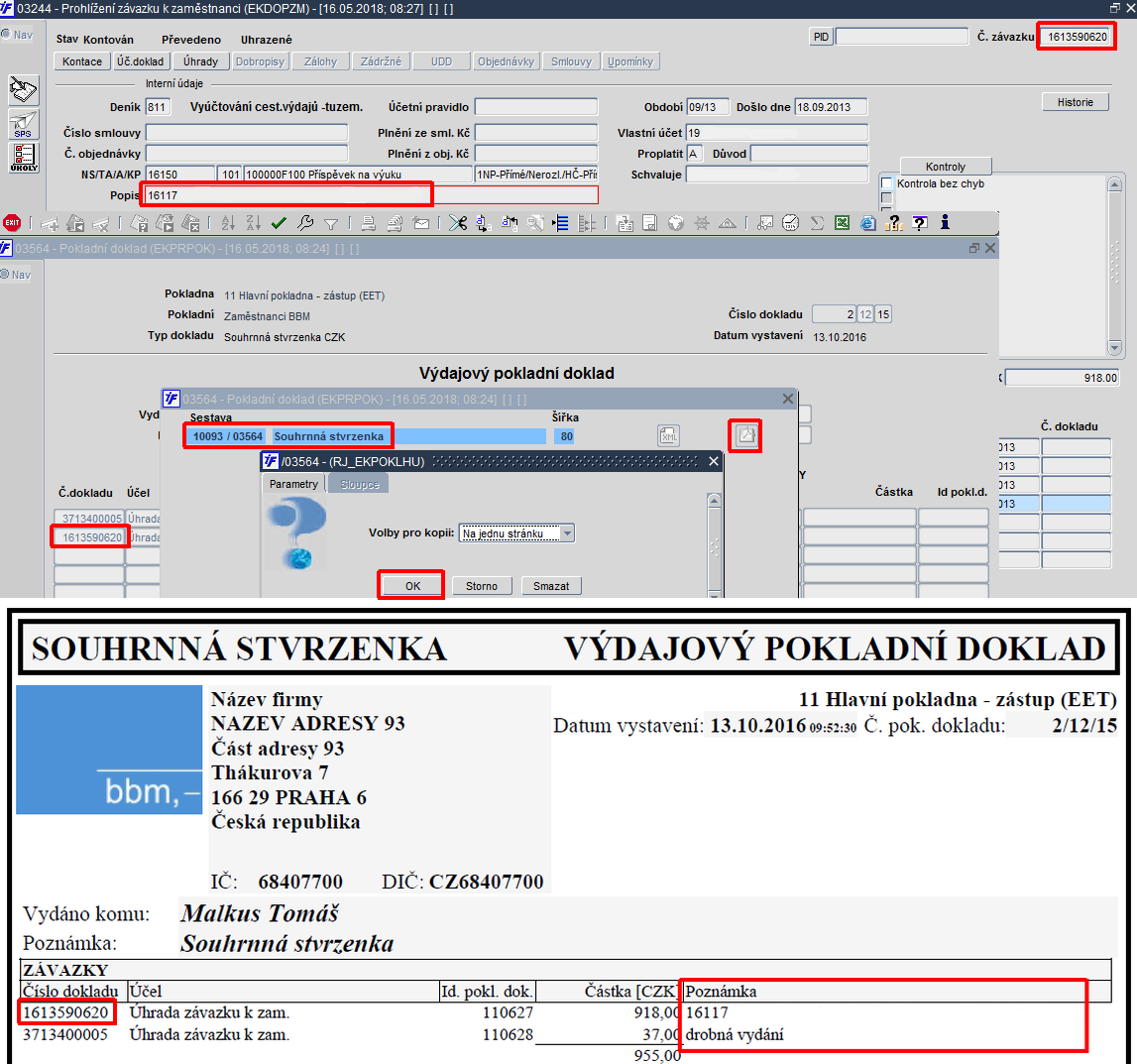Click the paint bucket icon in the left sidebar

[23, 90]
